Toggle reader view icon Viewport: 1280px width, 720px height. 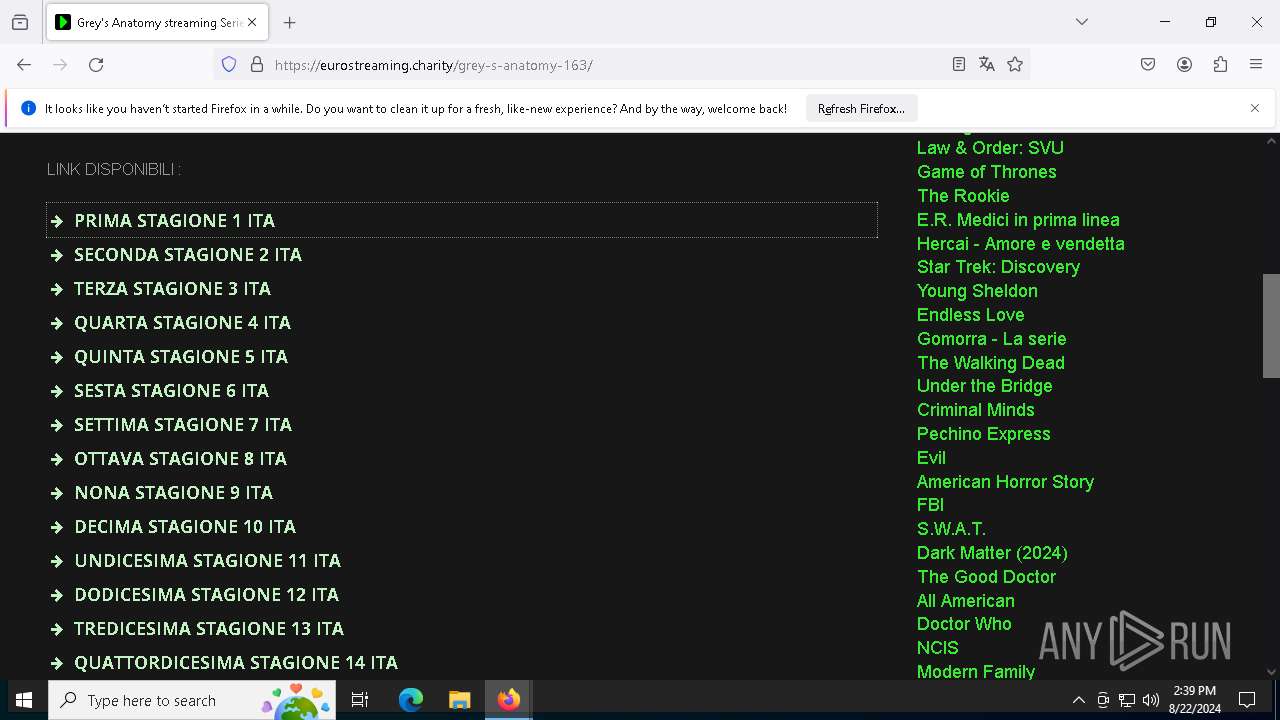click(959, 65)
